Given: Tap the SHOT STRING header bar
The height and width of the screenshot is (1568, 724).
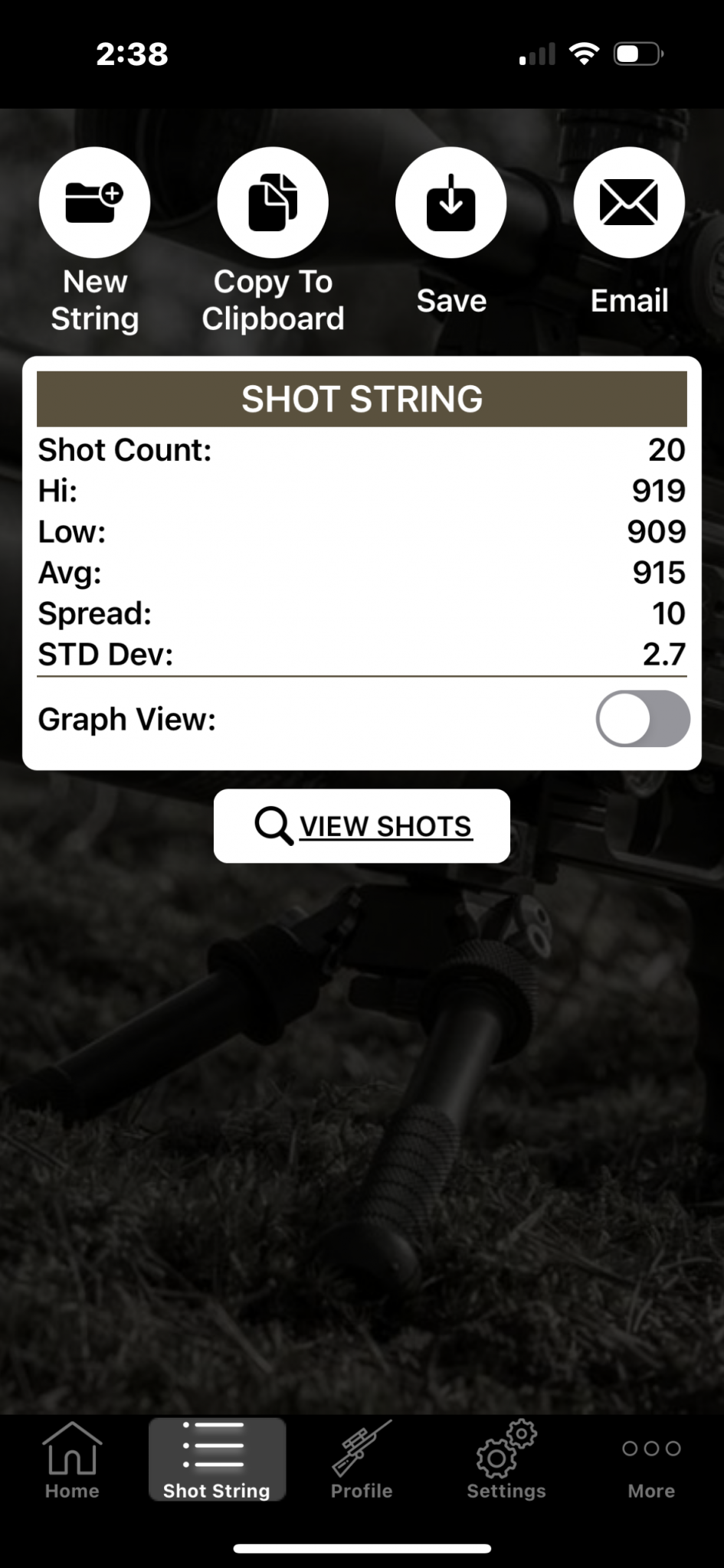Looking at the screenshot, I should point(362,399).
